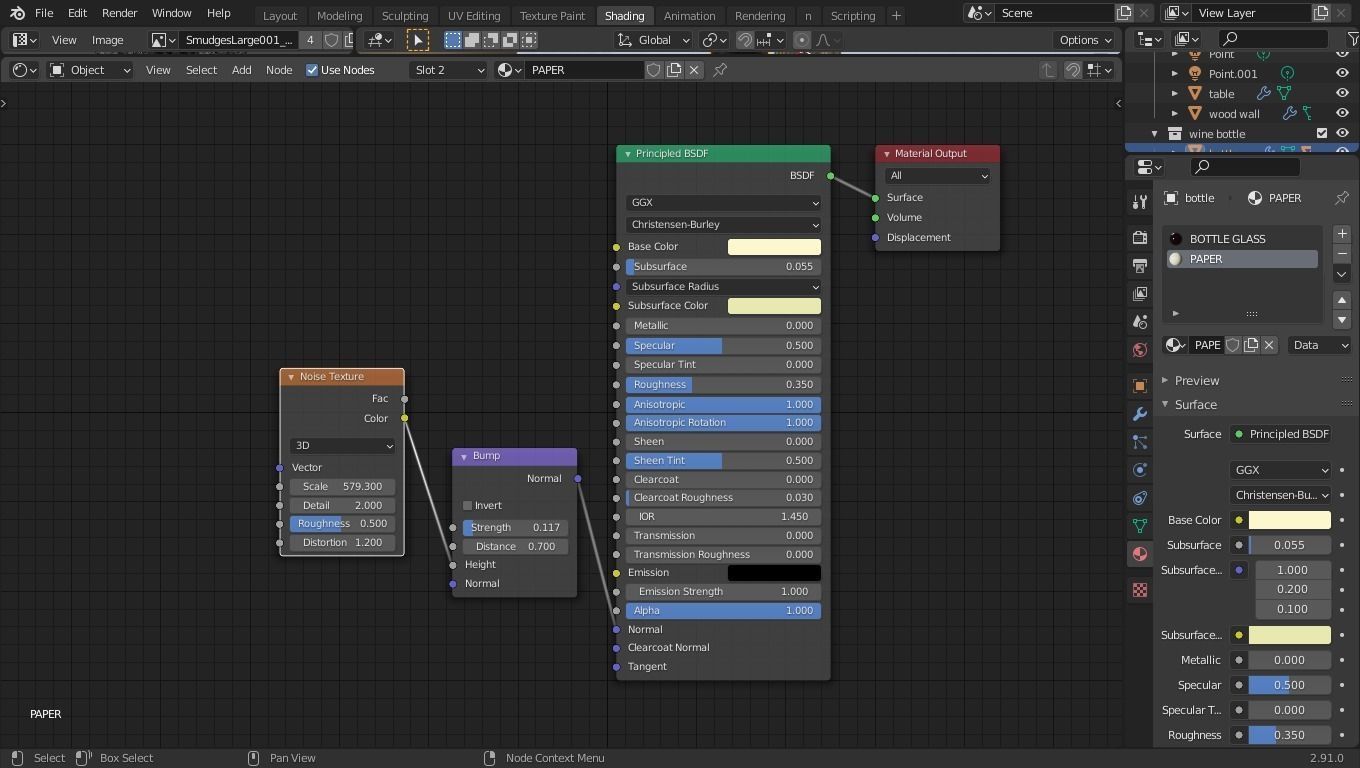Open the Modifiers properties tab
1360x768 pixels.
(x=1140, y=414)
